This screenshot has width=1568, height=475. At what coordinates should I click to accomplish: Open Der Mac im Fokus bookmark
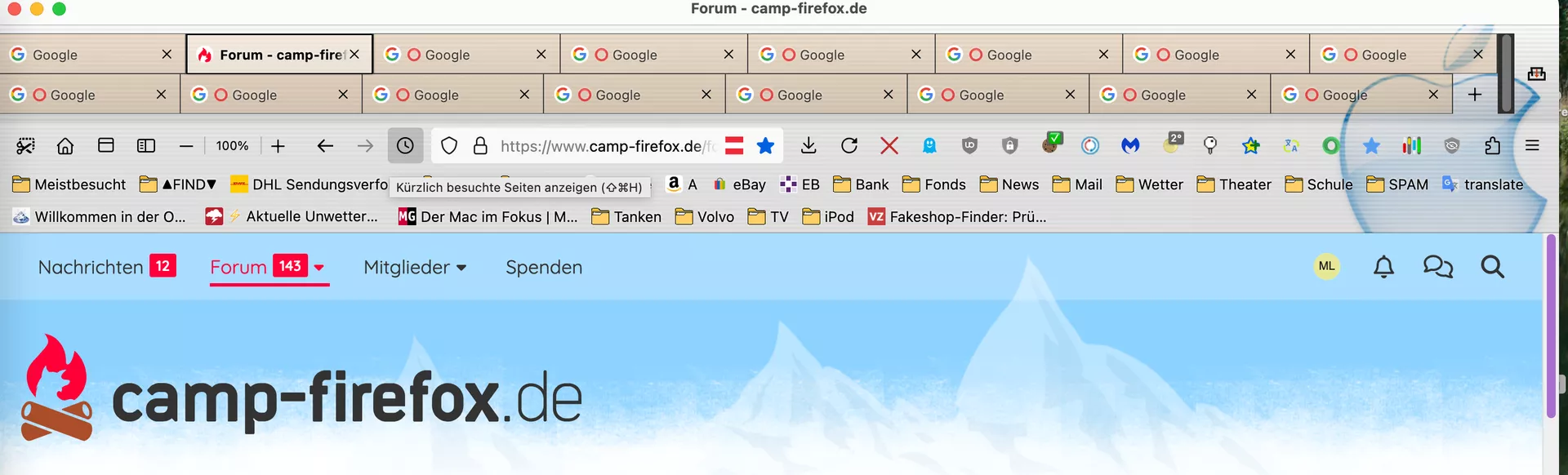[488, 216]
